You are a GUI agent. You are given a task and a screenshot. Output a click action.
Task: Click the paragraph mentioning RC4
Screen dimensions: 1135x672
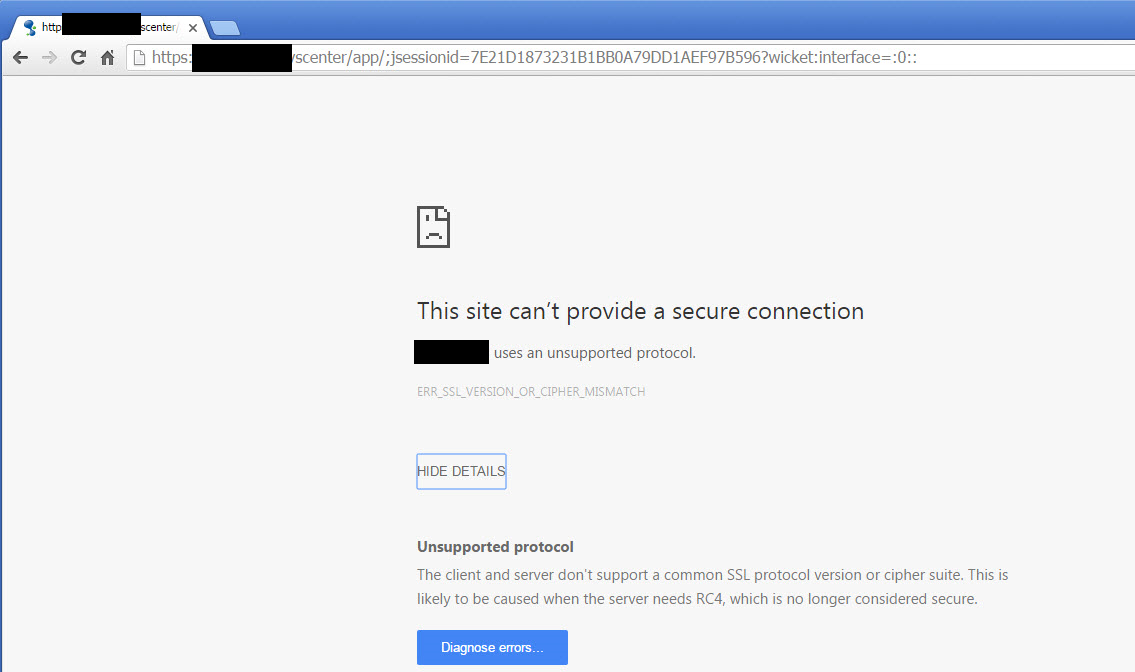pyautogui.click(x=712, y=587)
